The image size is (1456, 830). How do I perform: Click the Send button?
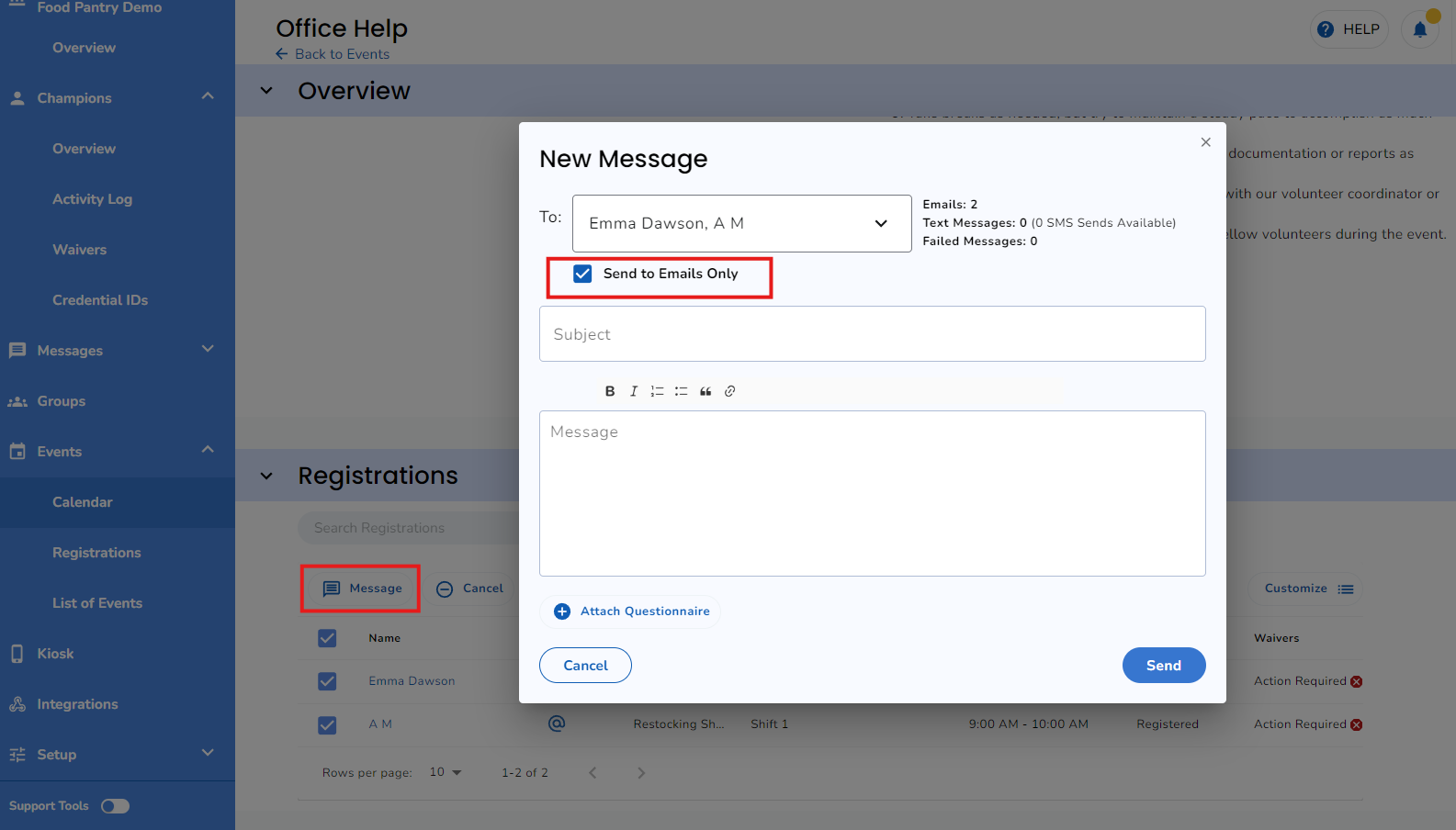click(x=1163, y=666)
